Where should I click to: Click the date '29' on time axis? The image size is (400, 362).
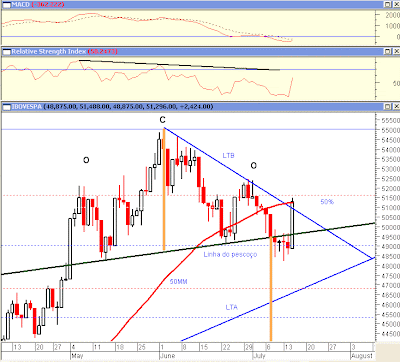(249, 347)
